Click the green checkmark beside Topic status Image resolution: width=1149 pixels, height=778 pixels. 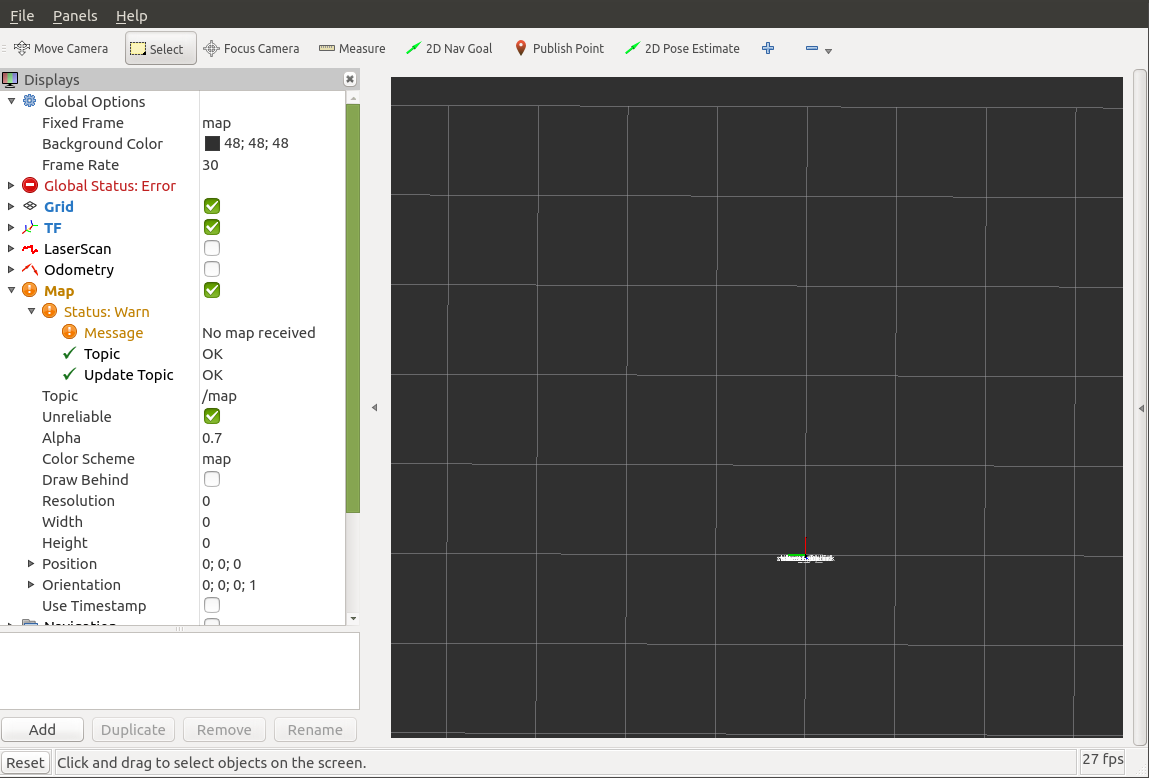pyautogui.click(x=70, y=353)
